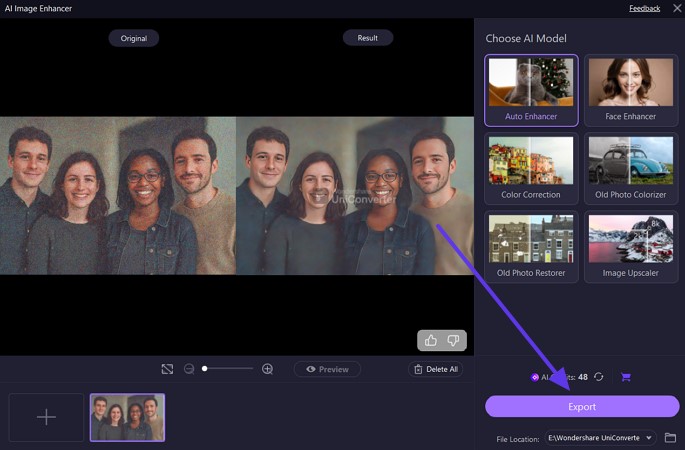Click the zoom in magnifier icon
685x450 pixels.
pyautogui.click(x=267, y=369)
